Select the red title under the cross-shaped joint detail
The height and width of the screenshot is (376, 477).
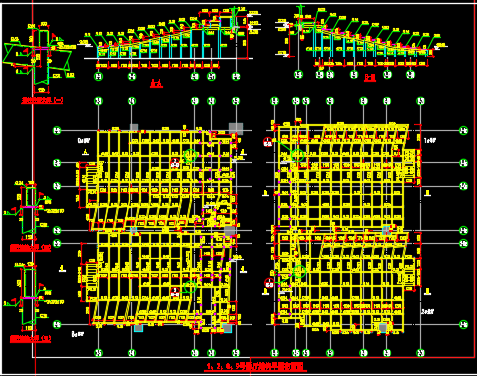click(42, 100)
